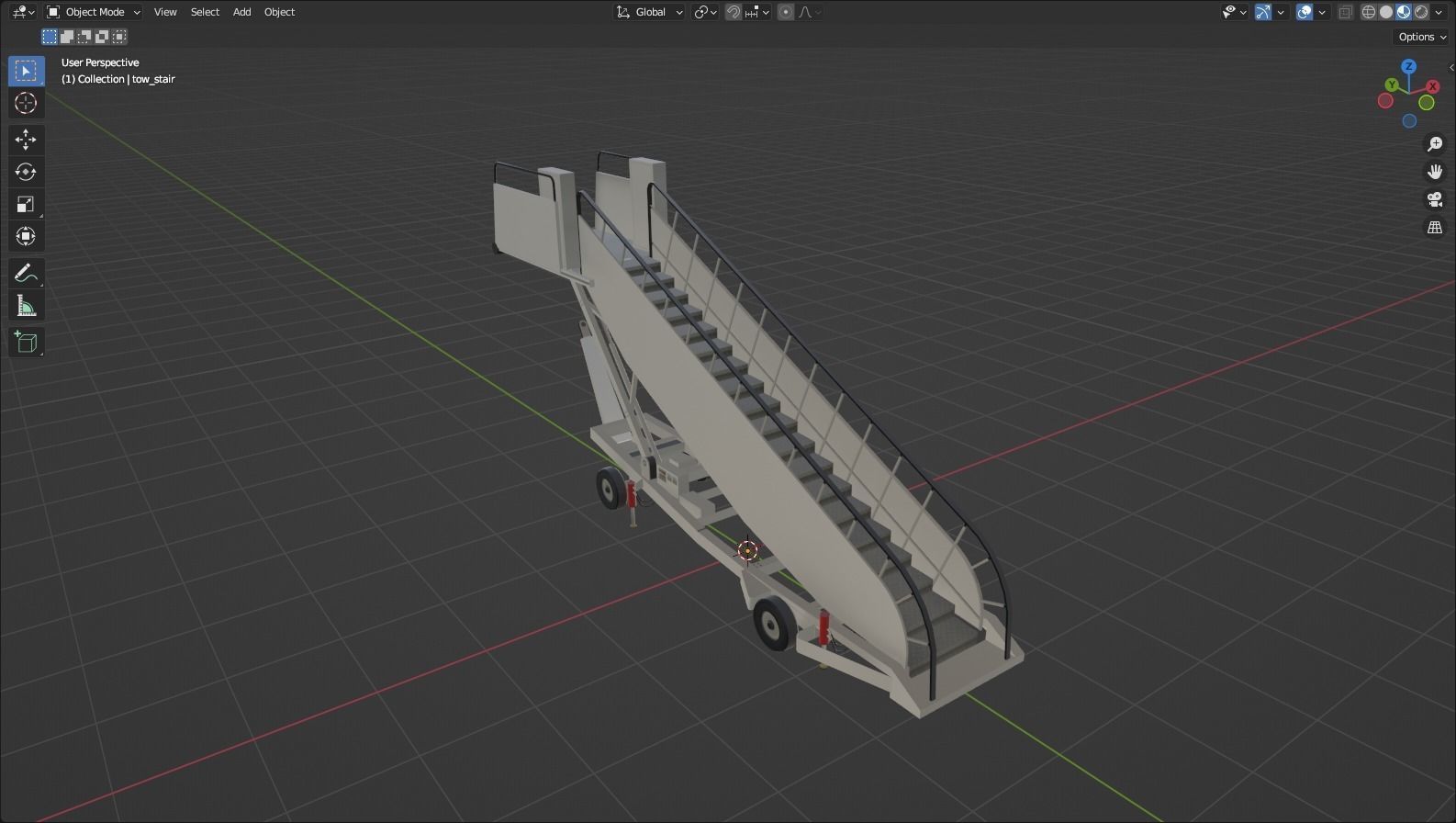Toggle X-Ray mode

tap(1346, 12)
